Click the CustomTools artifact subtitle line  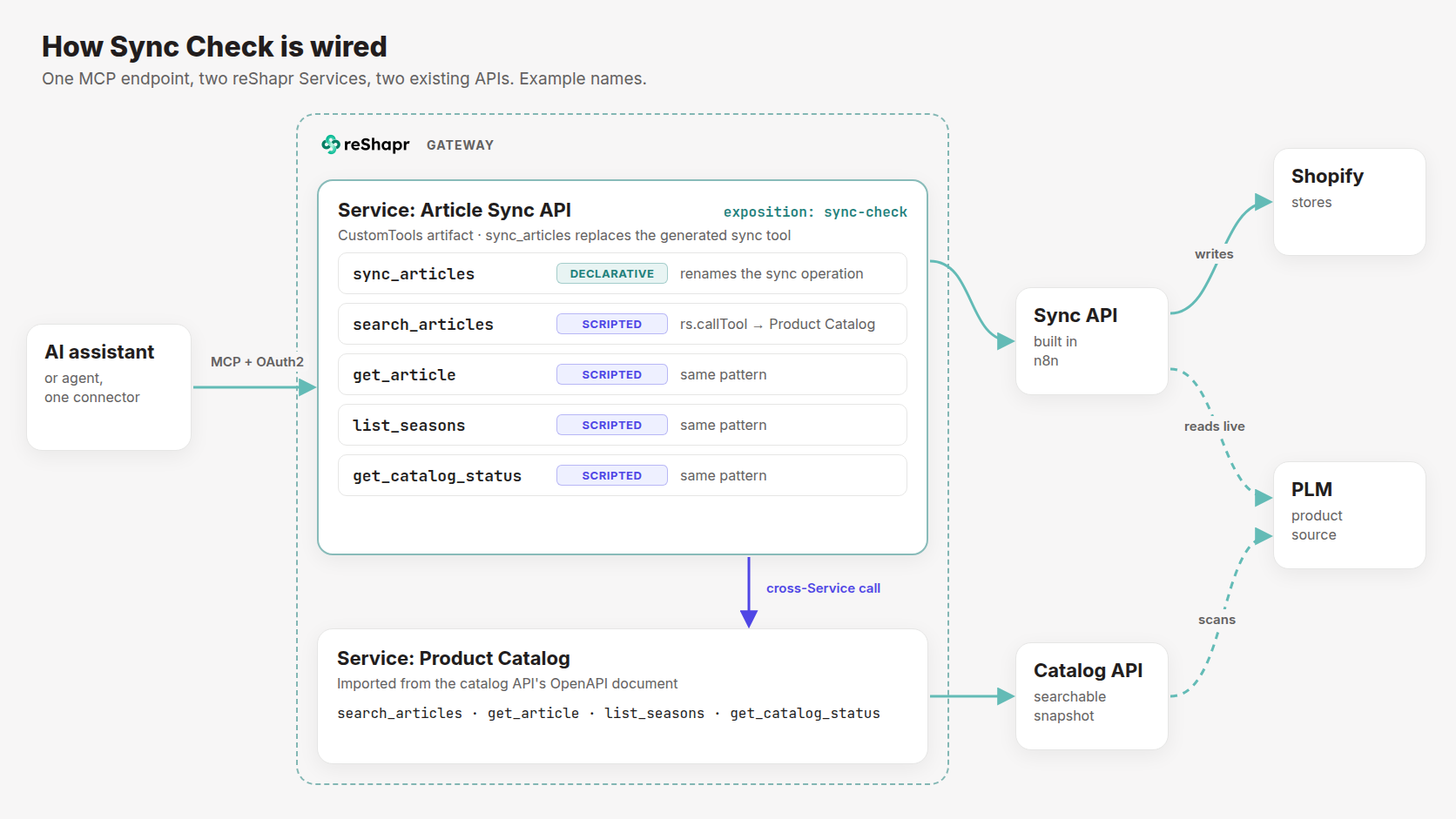click(x=564, y=235)
